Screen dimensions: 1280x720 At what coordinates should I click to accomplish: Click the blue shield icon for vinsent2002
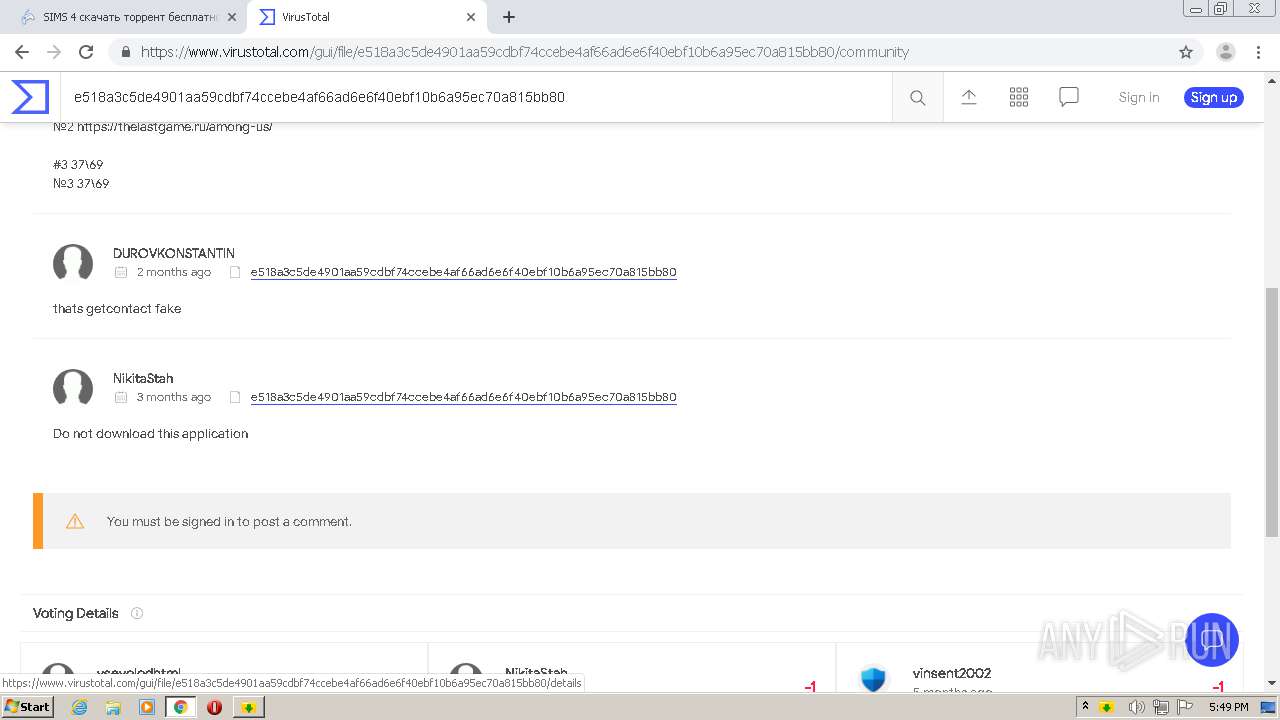(873, 679)
